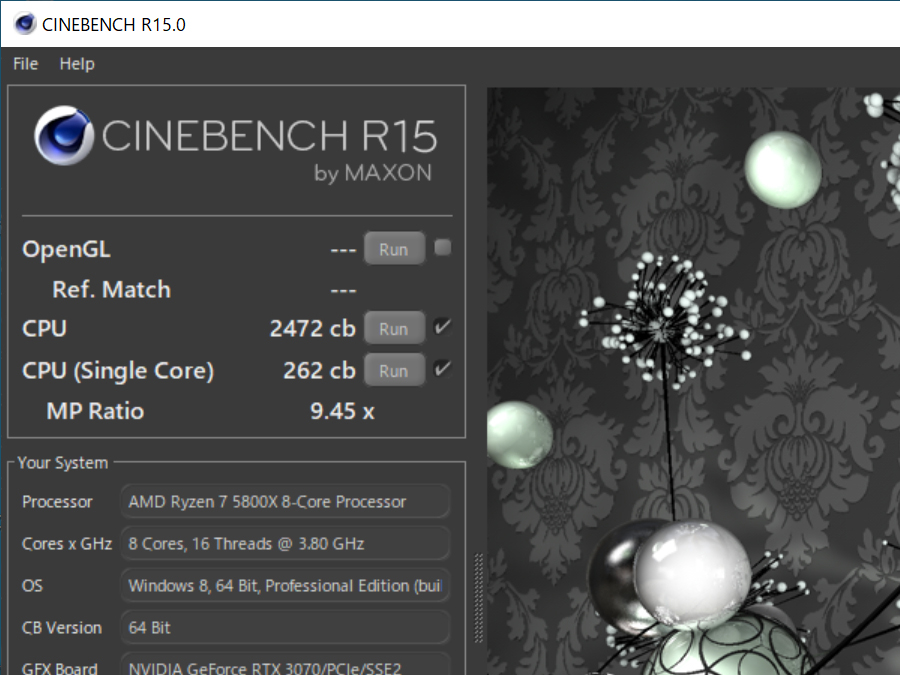Screen dimensions: 900x675
Task: Click the Processor field showing Ryzen 7 5800X
Action: pyautogui.click(x=285, y=502)
